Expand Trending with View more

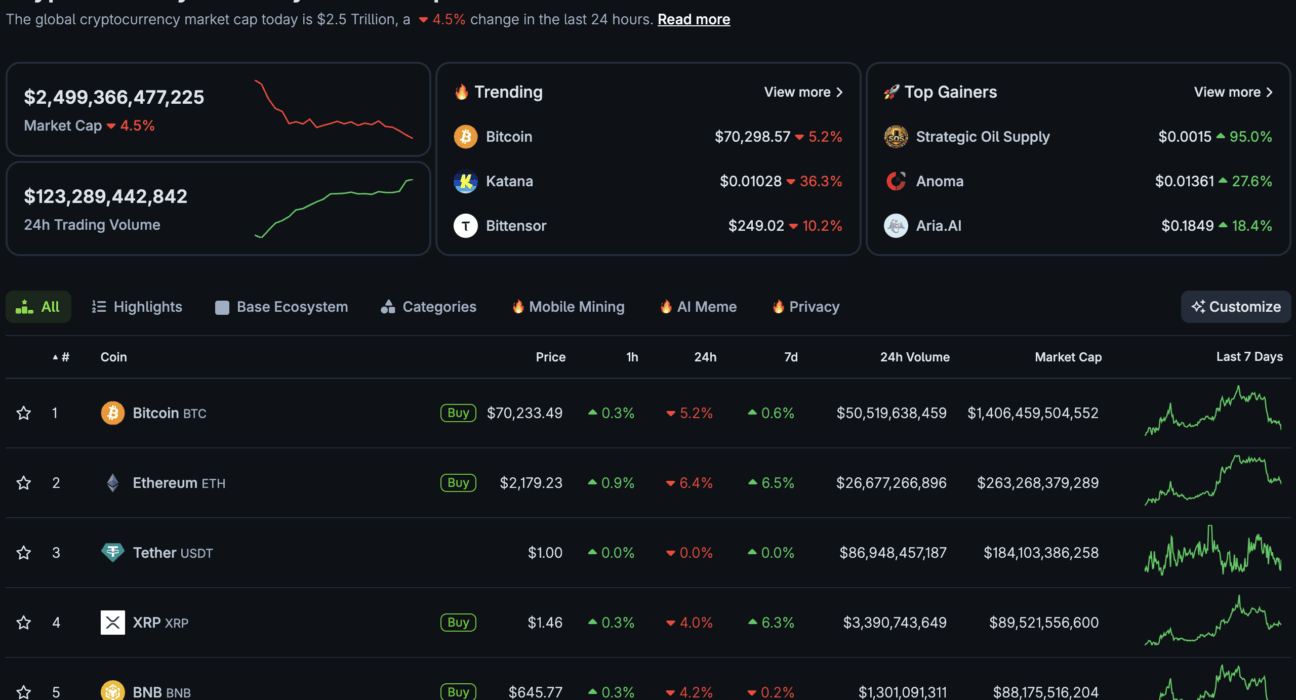click(x=803, y=92)
